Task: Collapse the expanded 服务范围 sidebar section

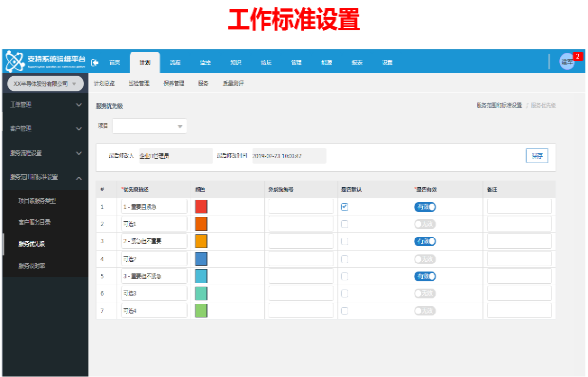Action: (45, 177)
